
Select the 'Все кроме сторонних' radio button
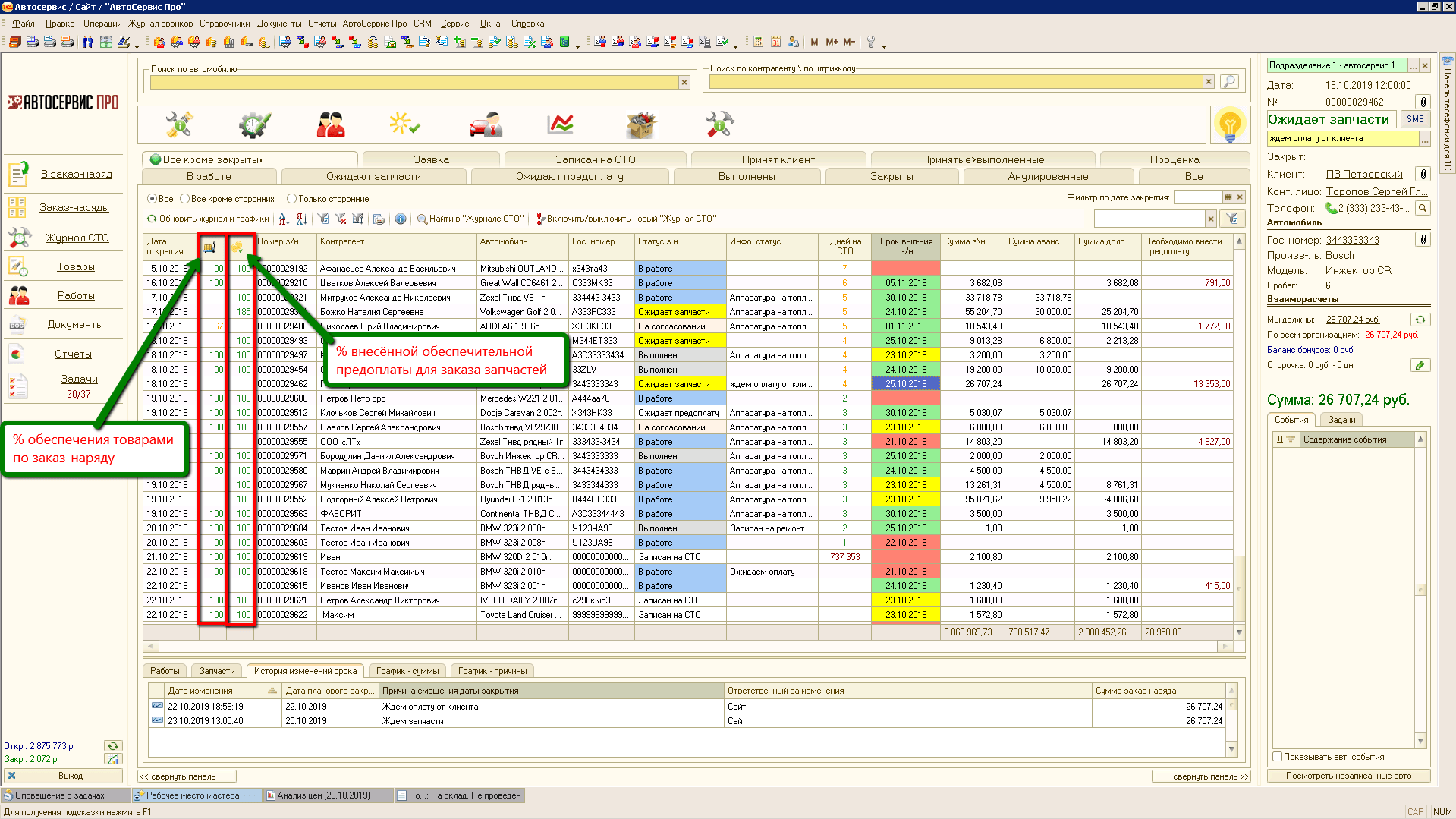184,199
